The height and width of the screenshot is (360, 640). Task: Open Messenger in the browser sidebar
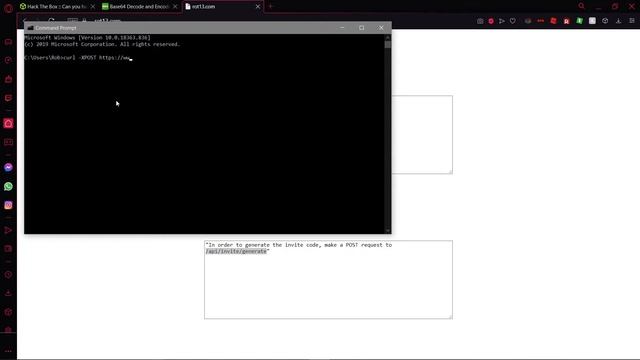(x=8, y=167)
